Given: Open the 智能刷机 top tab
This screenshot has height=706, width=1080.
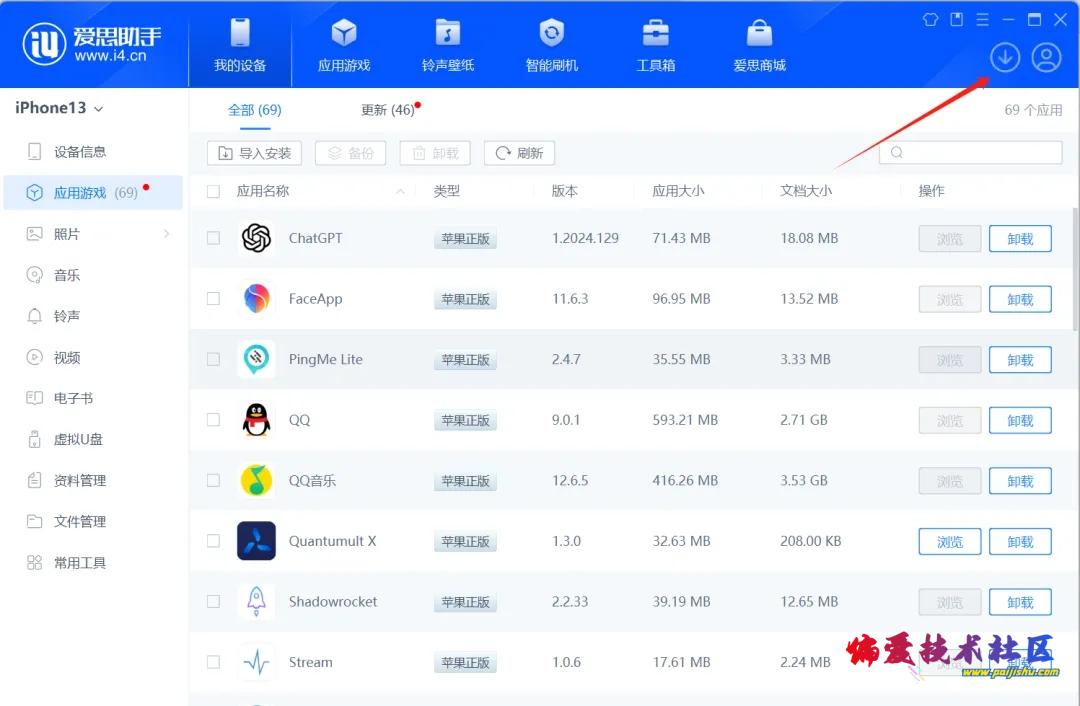Looking at the screenshot, I should click(552, 44).
